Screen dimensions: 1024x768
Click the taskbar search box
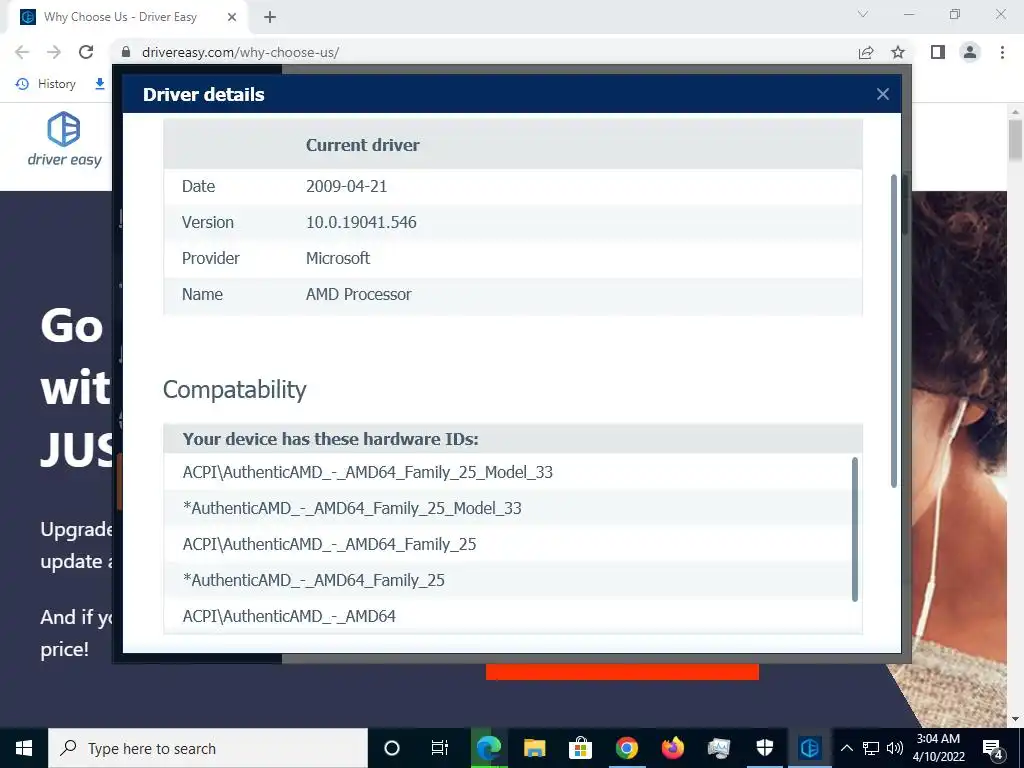208,748
